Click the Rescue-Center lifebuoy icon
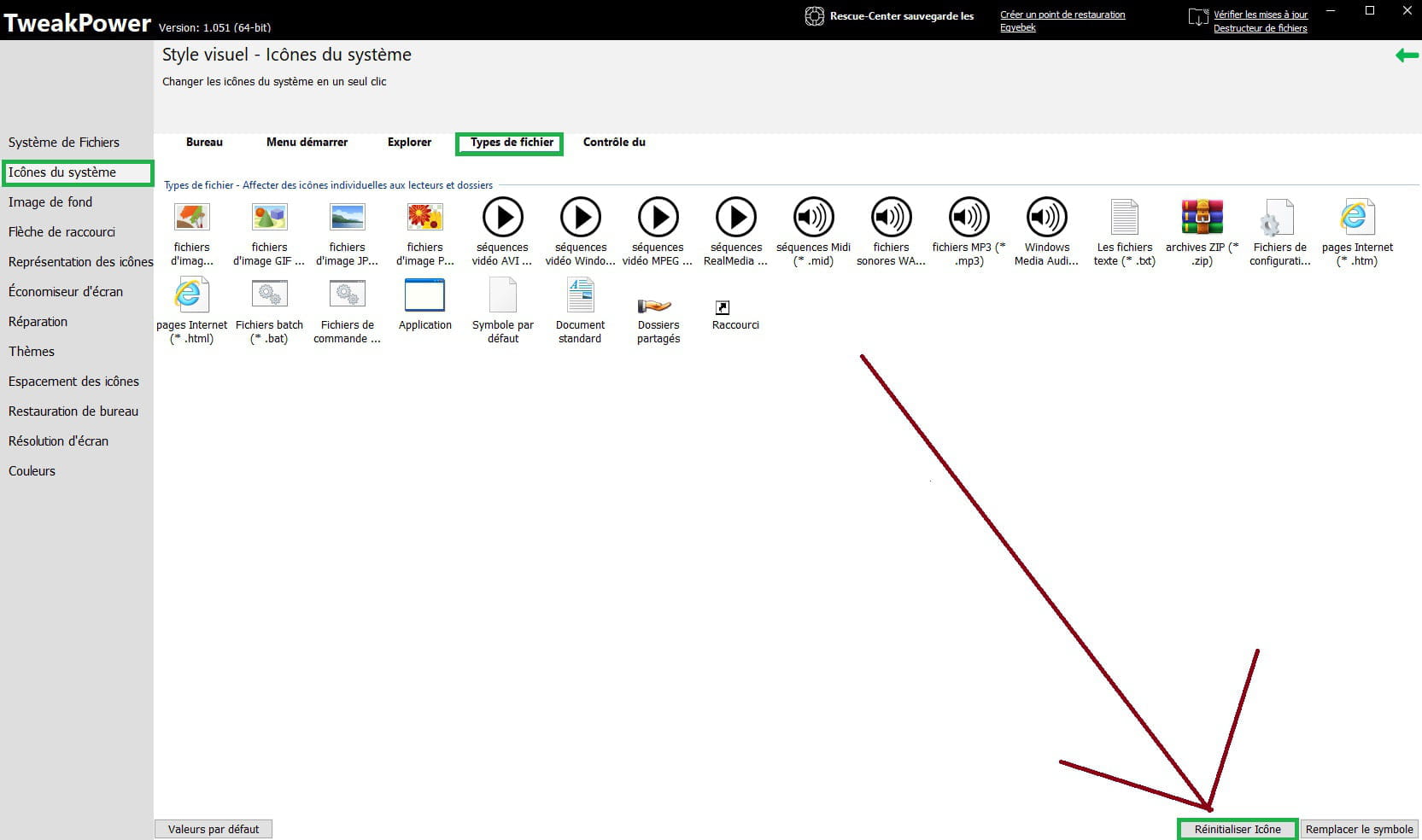1422x840 pixels. [x=815, y=16]
